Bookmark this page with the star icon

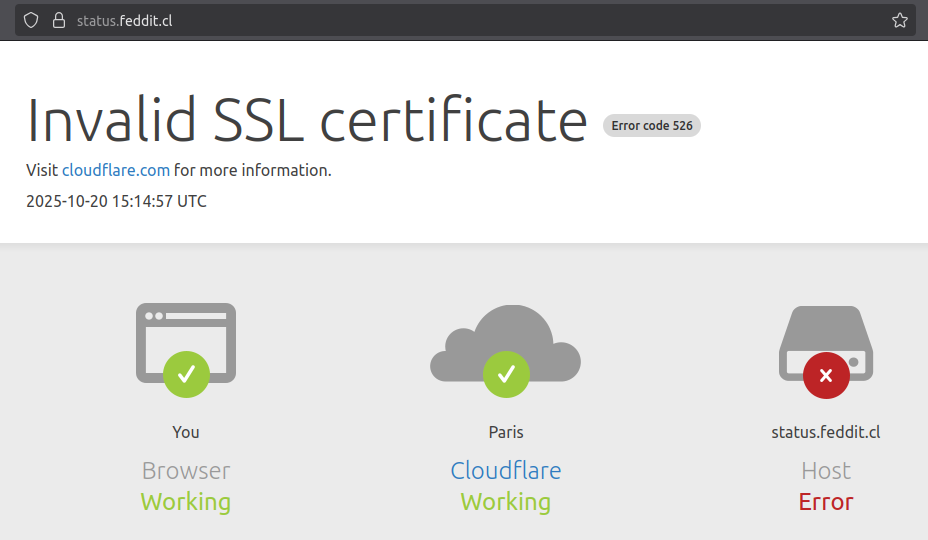(x=899, y=20)
